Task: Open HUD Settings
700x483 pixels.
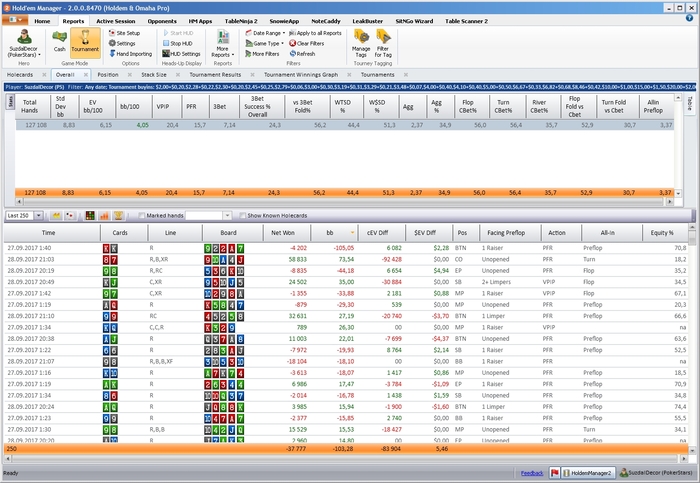Action: point(181,54)
